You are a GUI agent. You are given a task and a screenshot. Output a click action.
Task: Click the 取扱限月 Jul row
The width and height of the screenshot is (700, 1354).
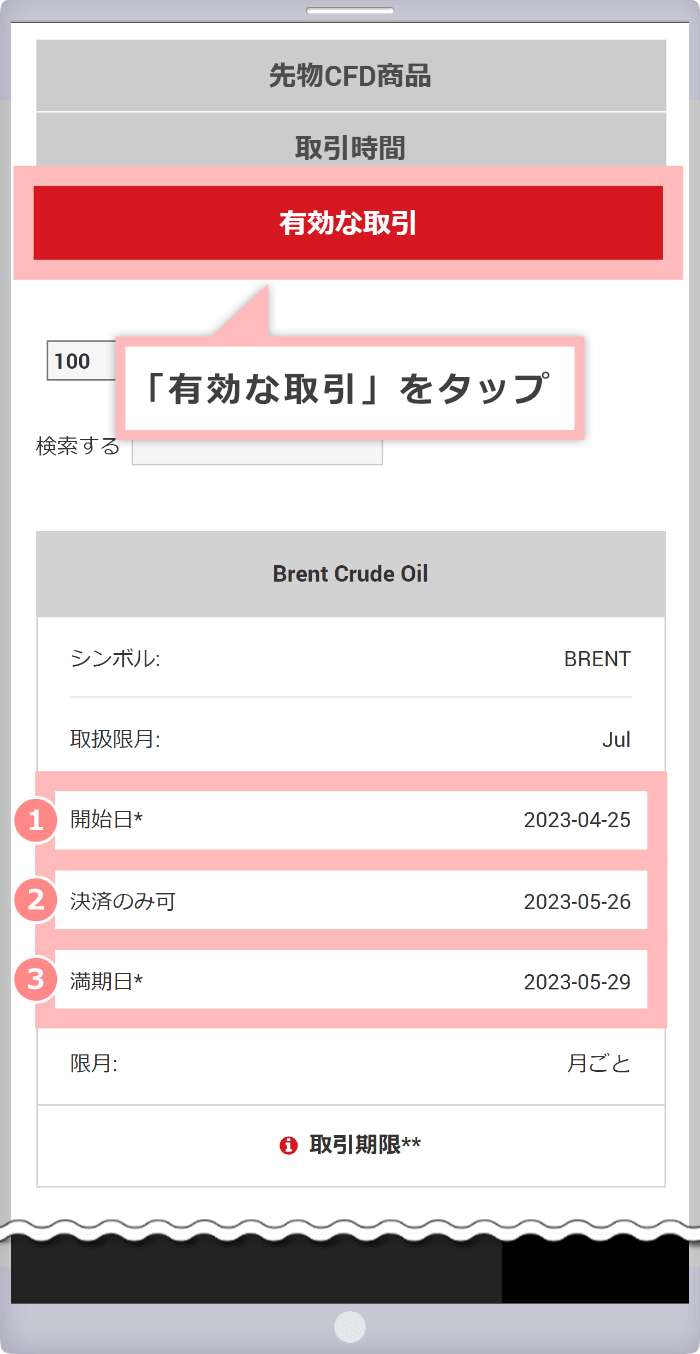pos(350,740)
